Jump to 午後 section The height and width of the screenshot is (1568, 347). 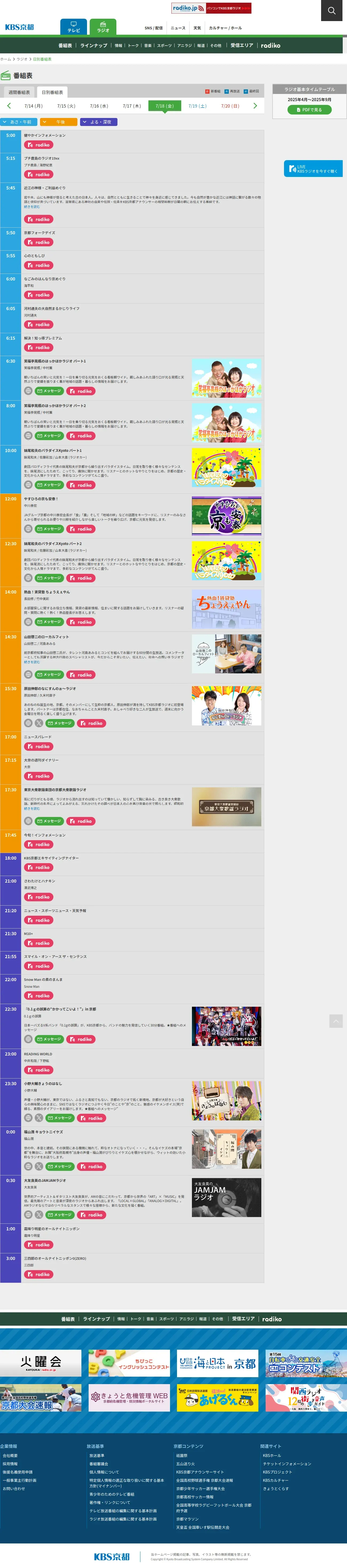pyautogui.click(x=59, y=122)
